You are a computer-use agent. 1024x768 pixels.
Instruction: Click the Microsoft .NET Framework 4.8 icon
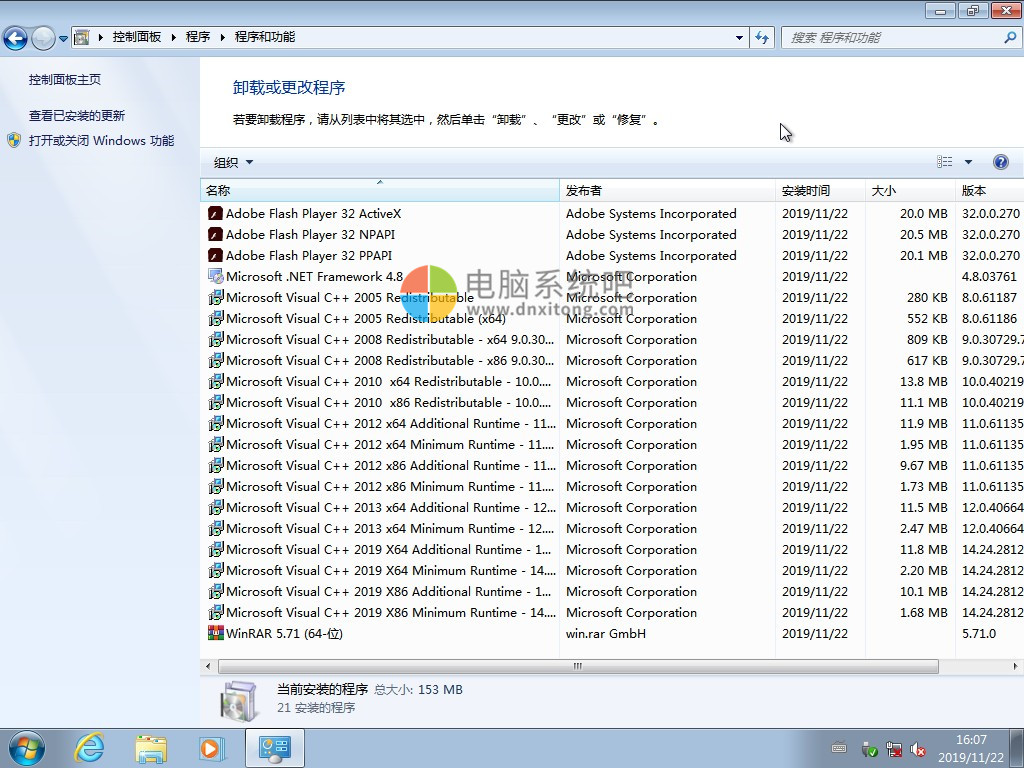pyautogui.click(x=215, y=277)
